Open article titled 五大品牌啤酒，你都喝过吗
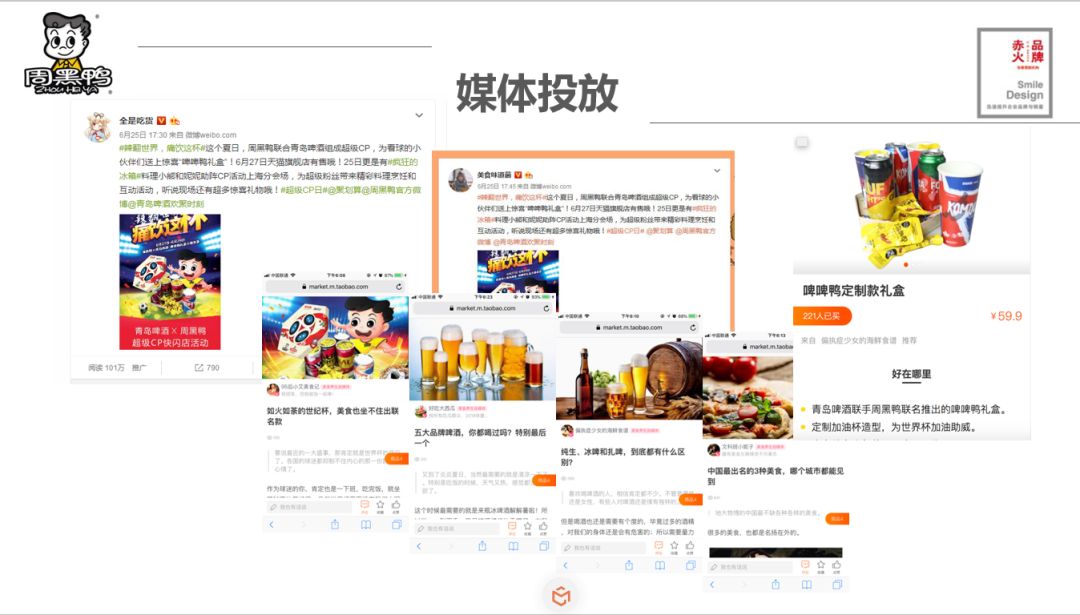Screen dimensions: 1080x615 (480, 437)
